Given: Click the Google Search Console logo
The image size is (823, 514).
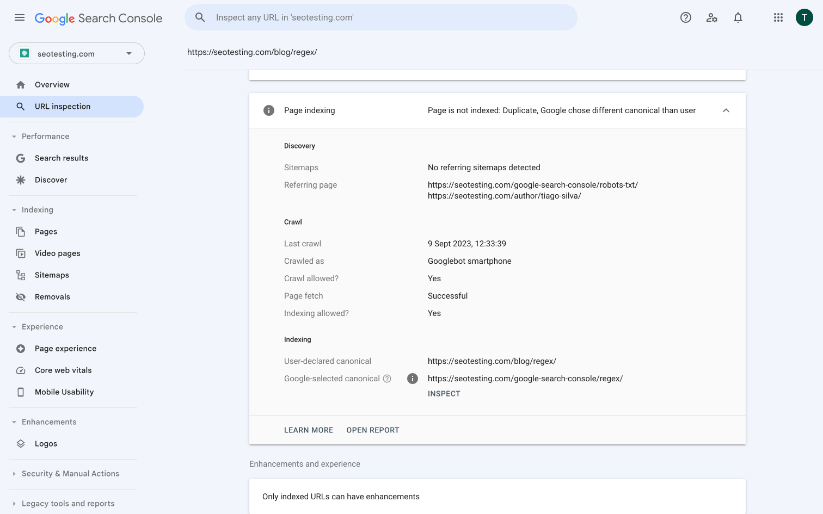Looking at the screenshot, I should (99, 18).
